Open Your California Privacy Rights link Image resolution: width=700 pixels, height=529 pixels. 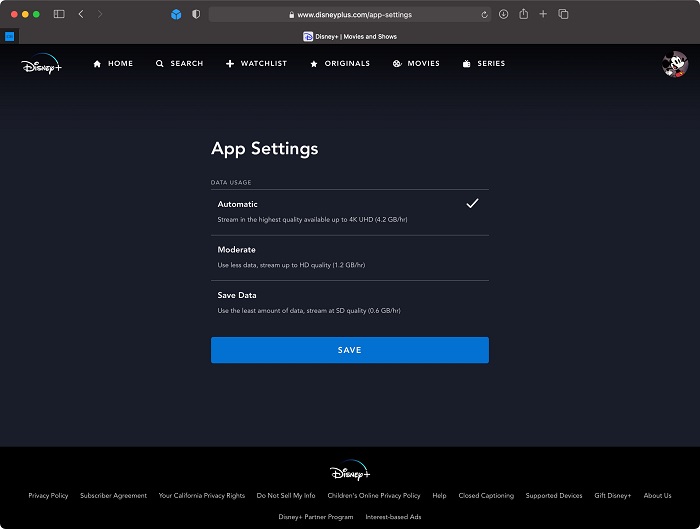(202, 496)
